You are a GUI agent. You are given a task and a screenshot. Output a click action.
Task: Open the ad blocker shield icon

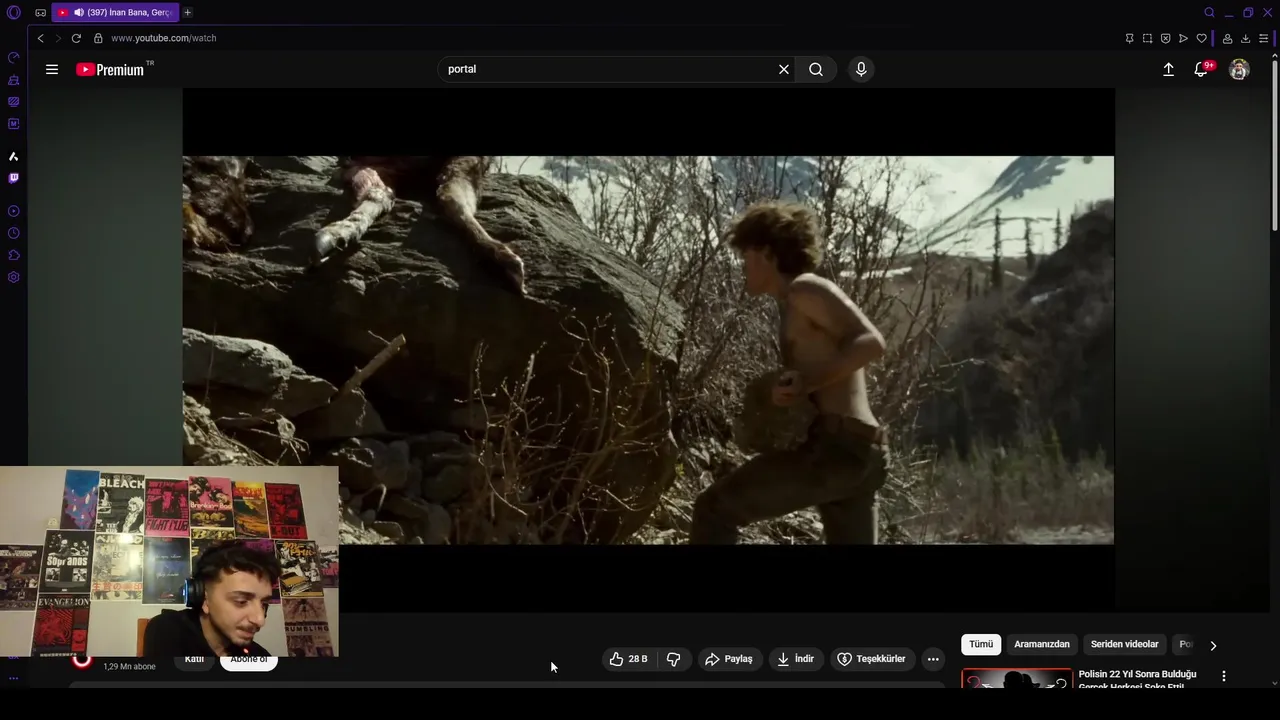[x=1165, y=38]
